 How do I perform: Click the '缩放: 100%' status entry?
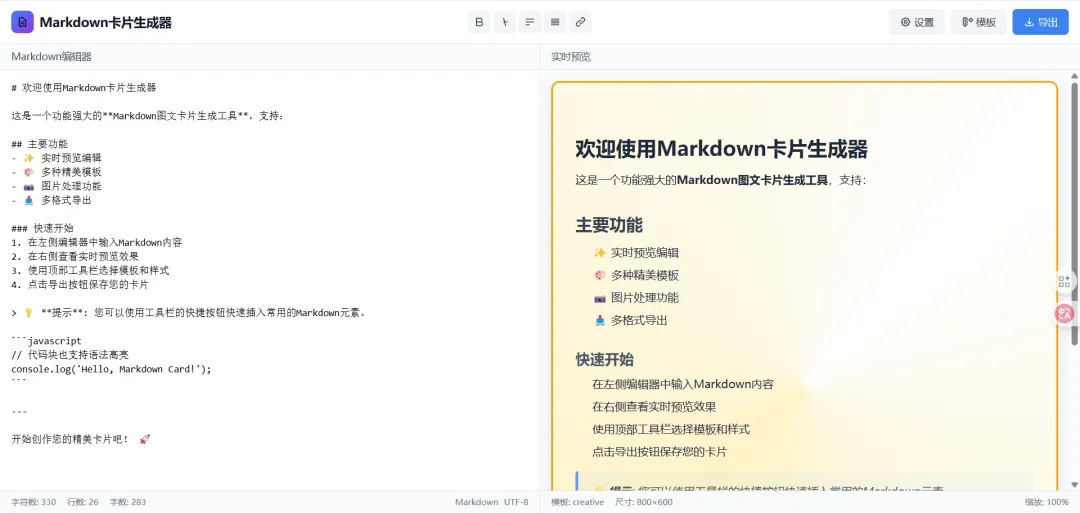click(x=1047, y=502)
